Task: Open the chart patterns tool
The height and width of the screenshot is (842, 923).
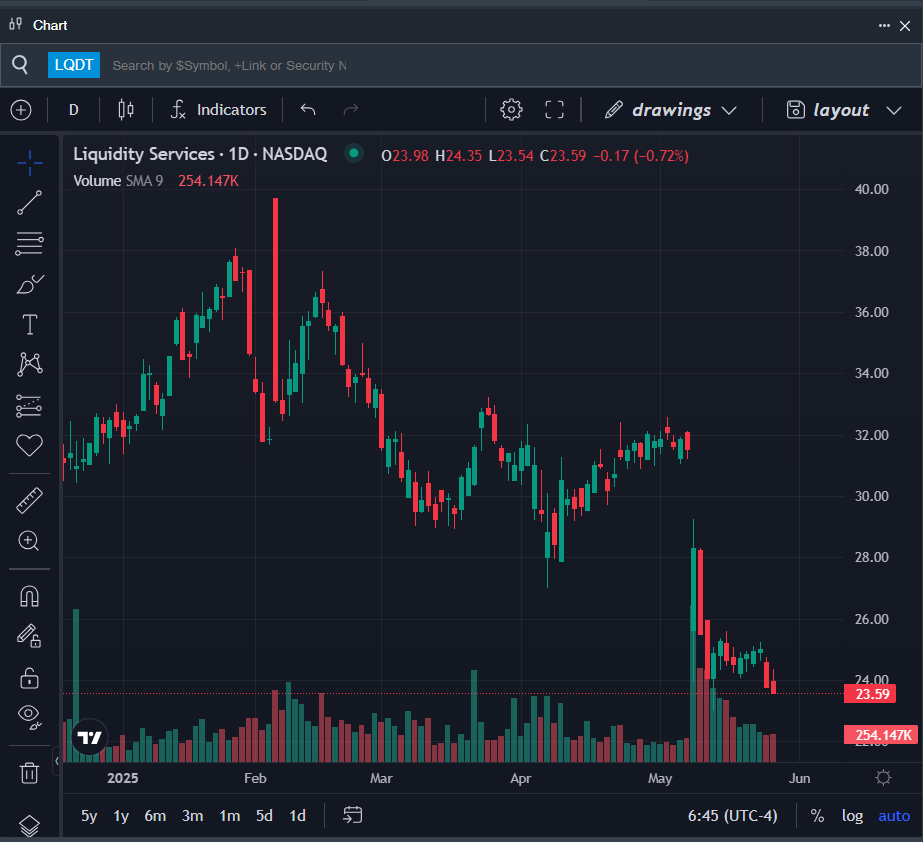Action: tap(29, 364)
